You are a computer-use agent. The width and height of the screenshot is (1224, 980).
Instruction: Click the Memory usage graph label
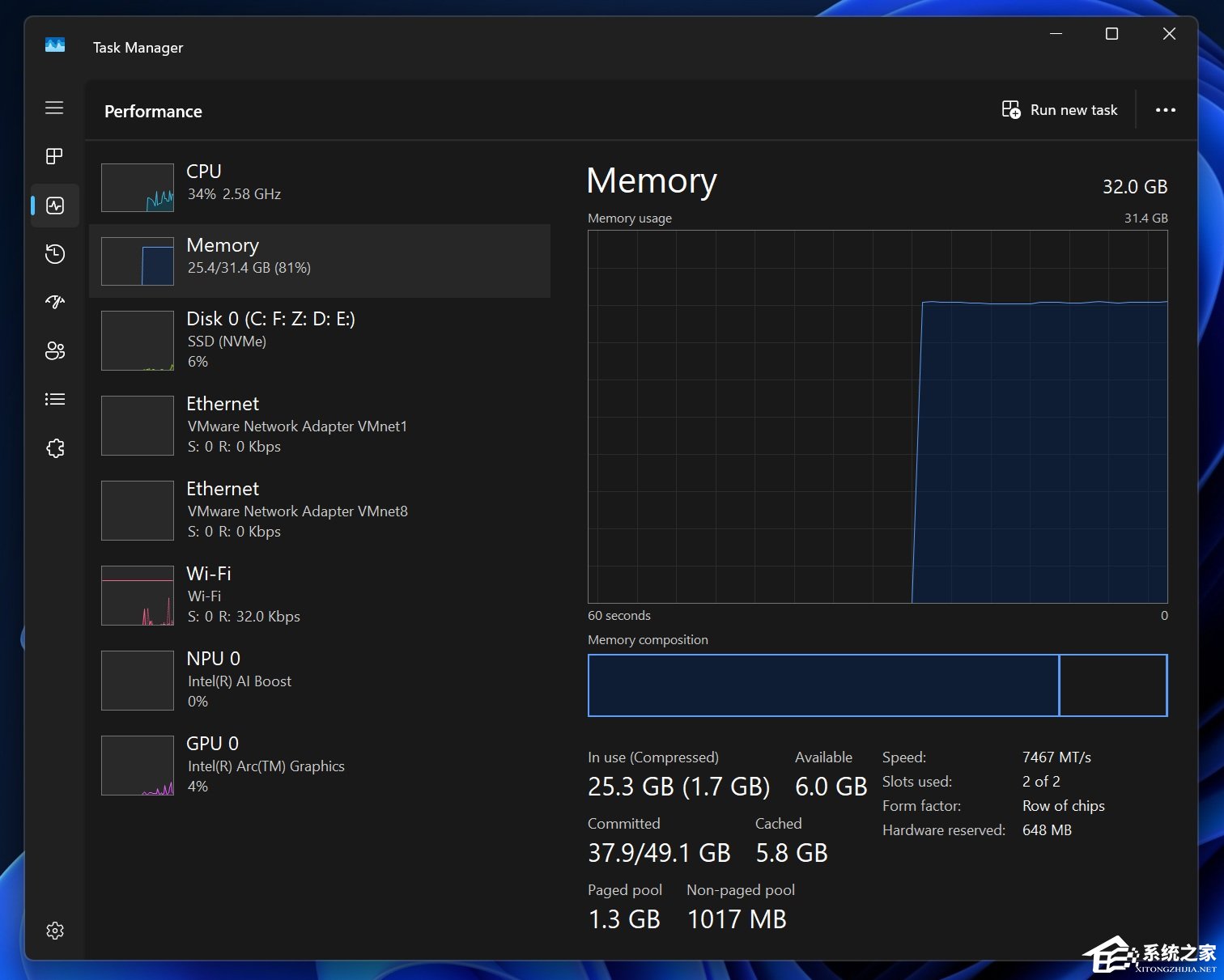pos(630,218)
